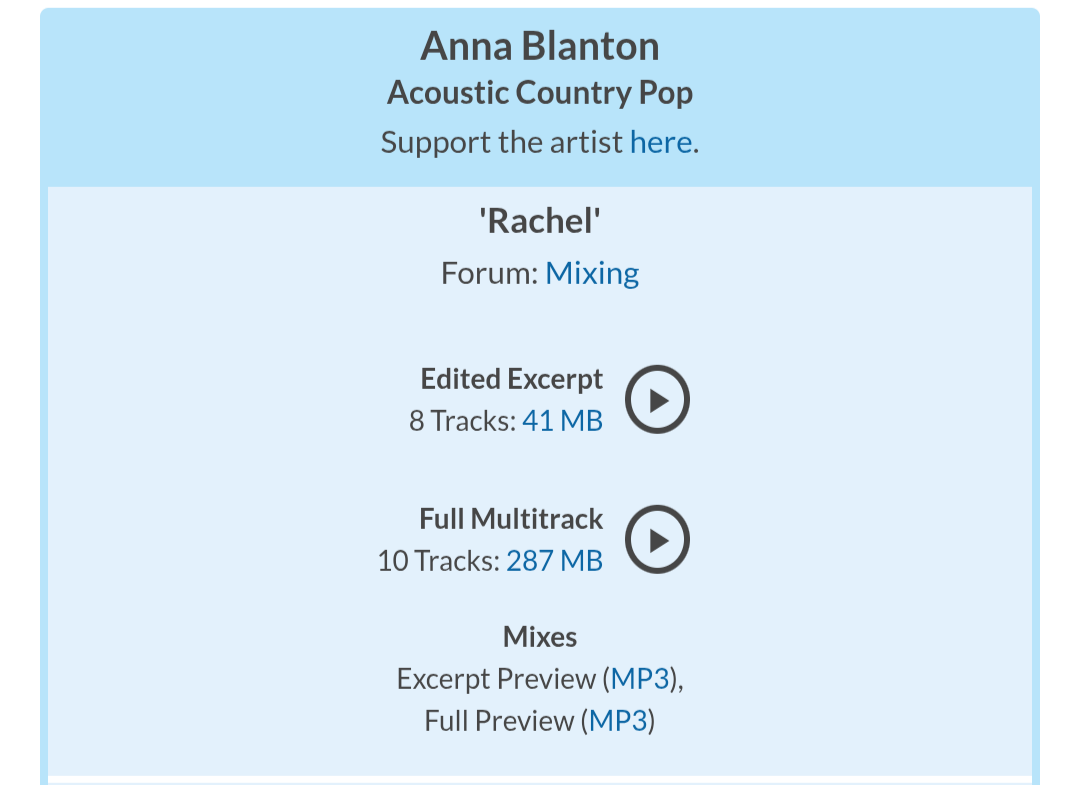Open the 'here' artist support link
The height and width of the screenshot is (785, 1080).
coord(660,143)
